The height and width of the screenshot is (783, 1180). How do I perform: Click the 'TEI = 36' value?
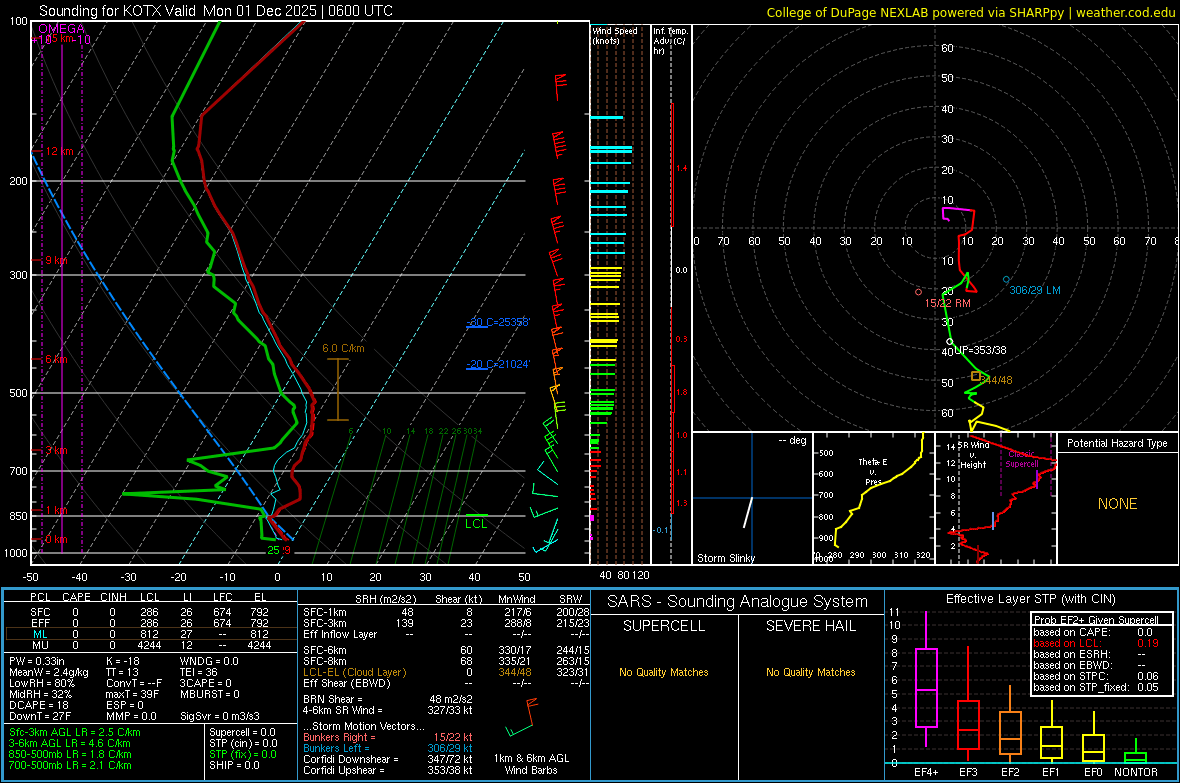pyautogui.click(x=199, y=672)
